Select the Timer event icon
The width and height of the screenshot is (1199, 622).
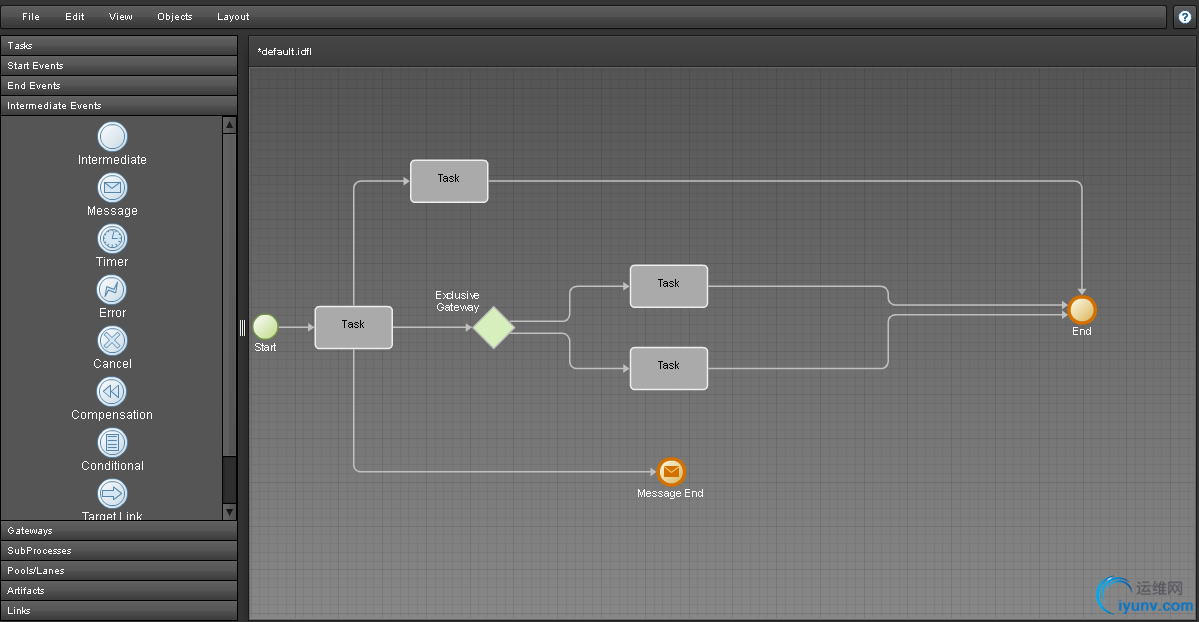click(112, 239)
